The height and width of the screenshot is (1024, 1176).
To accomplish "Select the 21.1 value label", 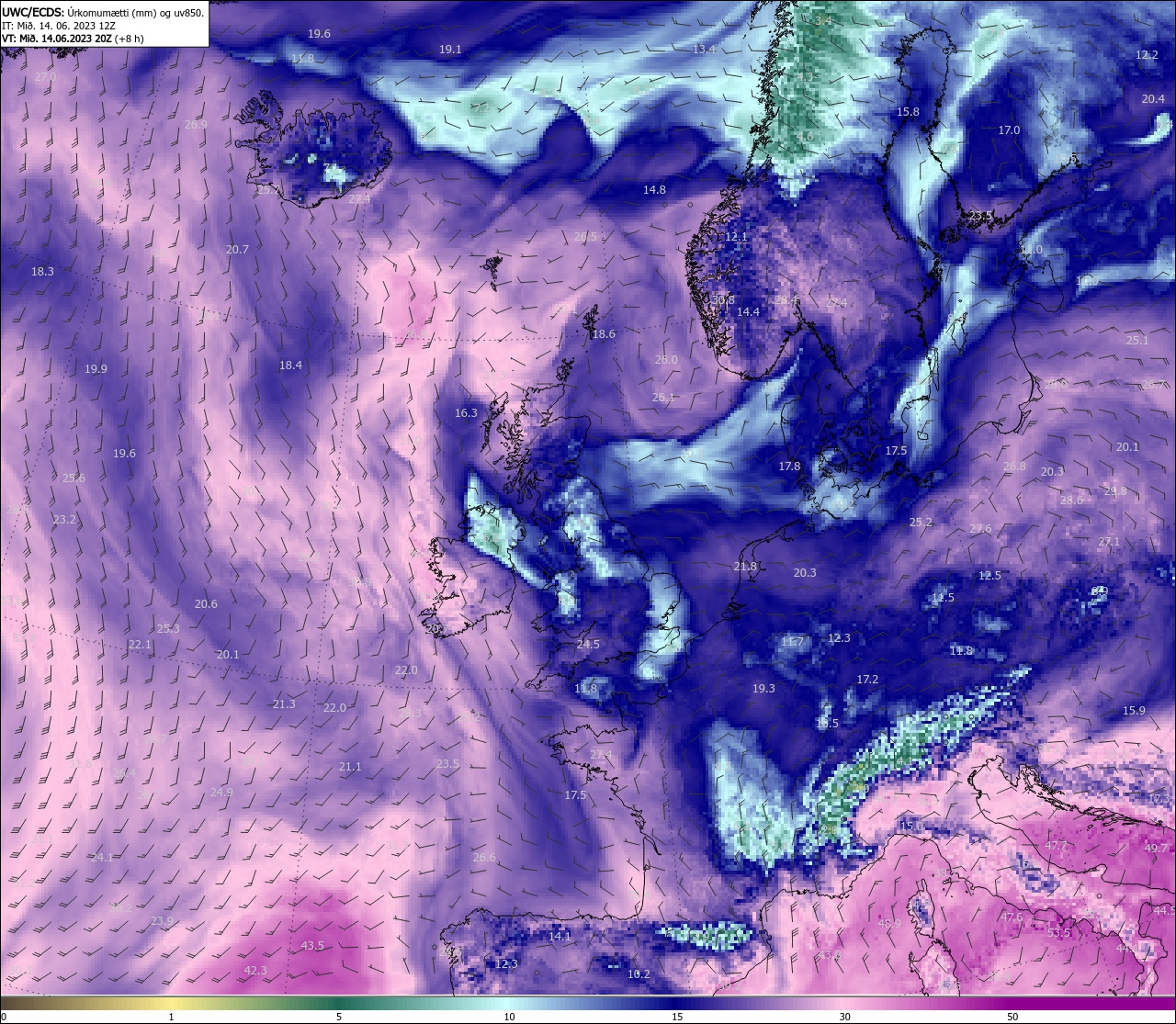I will [x=350, y=767].
